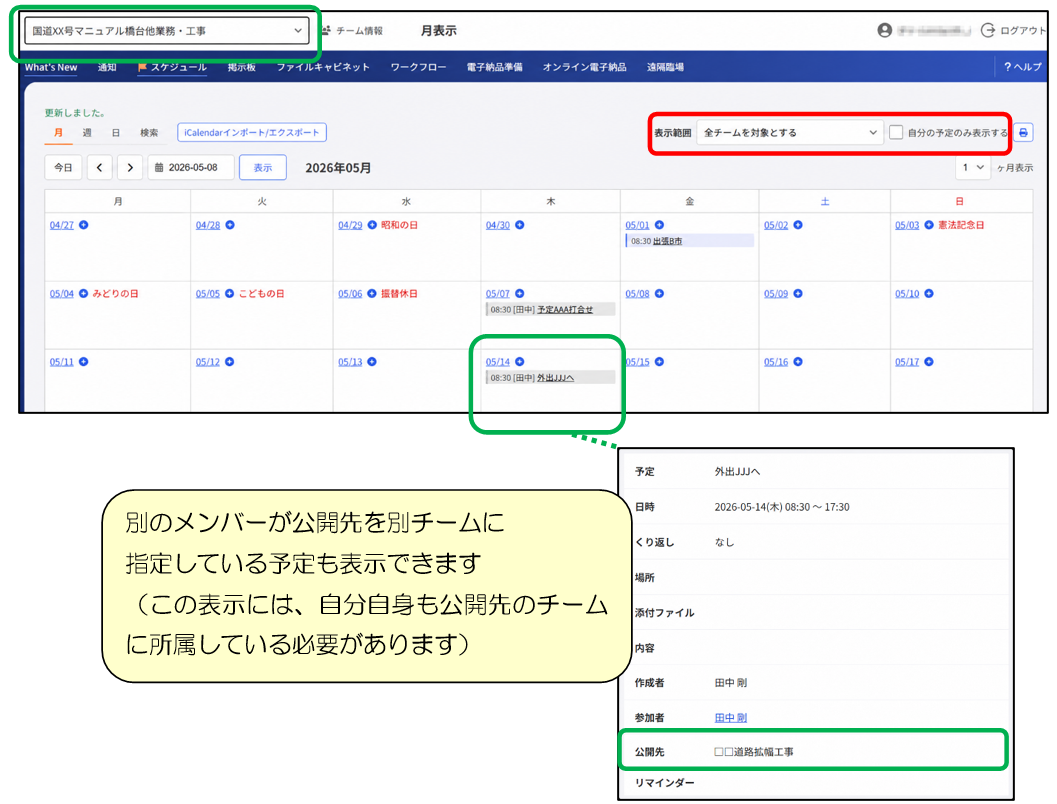Image resolution: width=1057 pixels, height=804 pixels.
Task: Open the 04/29 date link
Action: coord(351,225)
